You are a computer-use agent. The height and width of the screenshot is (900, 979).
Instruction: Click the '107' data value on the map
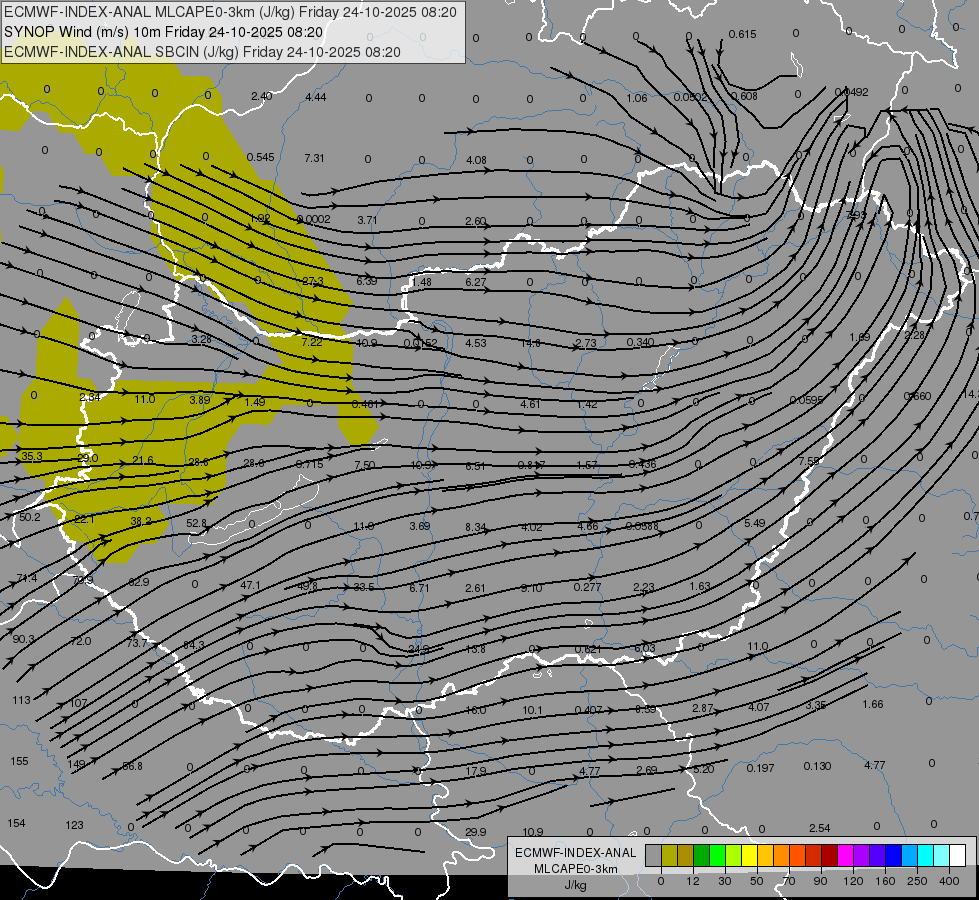(x=78, y=703)
